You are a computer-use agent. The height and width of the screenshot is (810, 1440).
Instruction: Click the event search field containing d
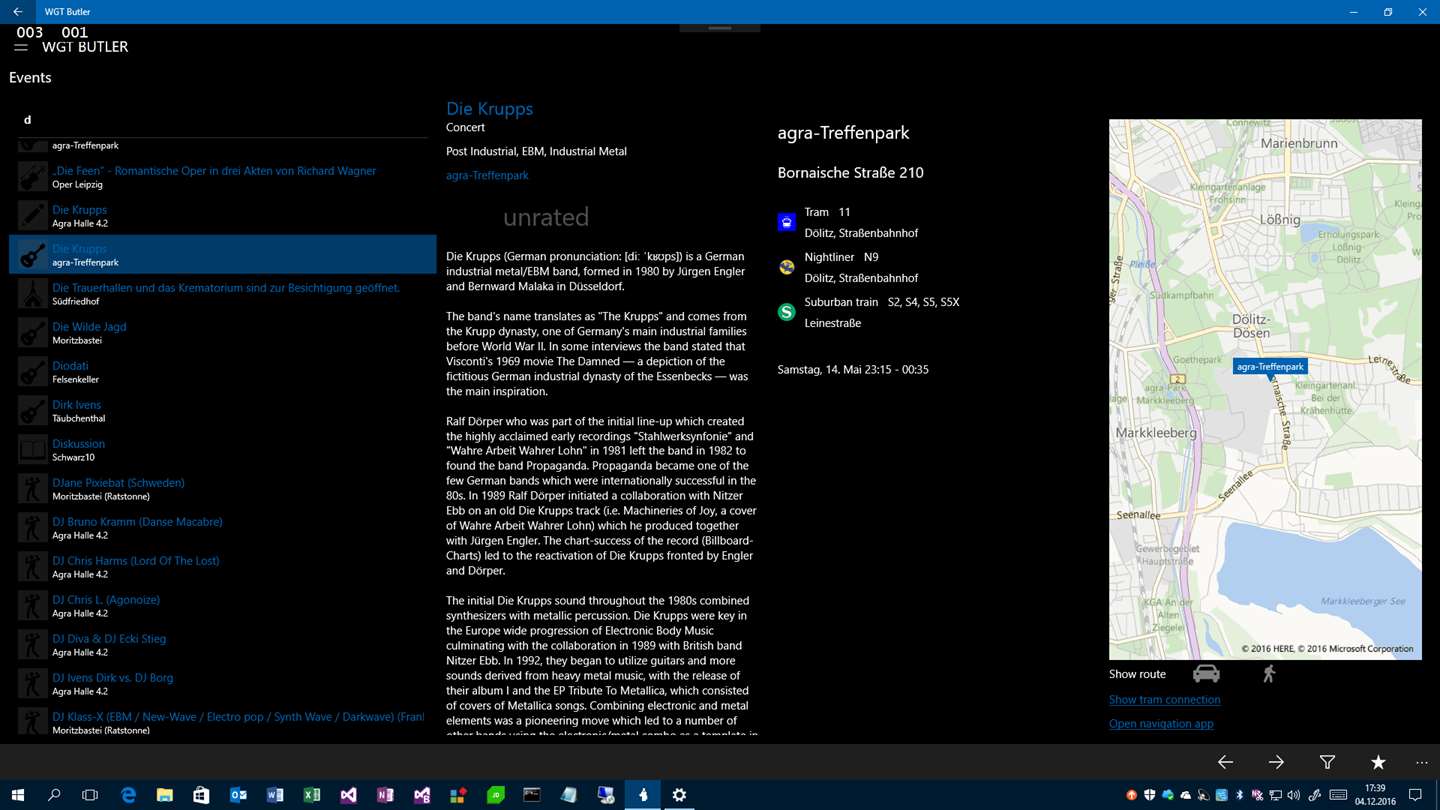[223, 120]
